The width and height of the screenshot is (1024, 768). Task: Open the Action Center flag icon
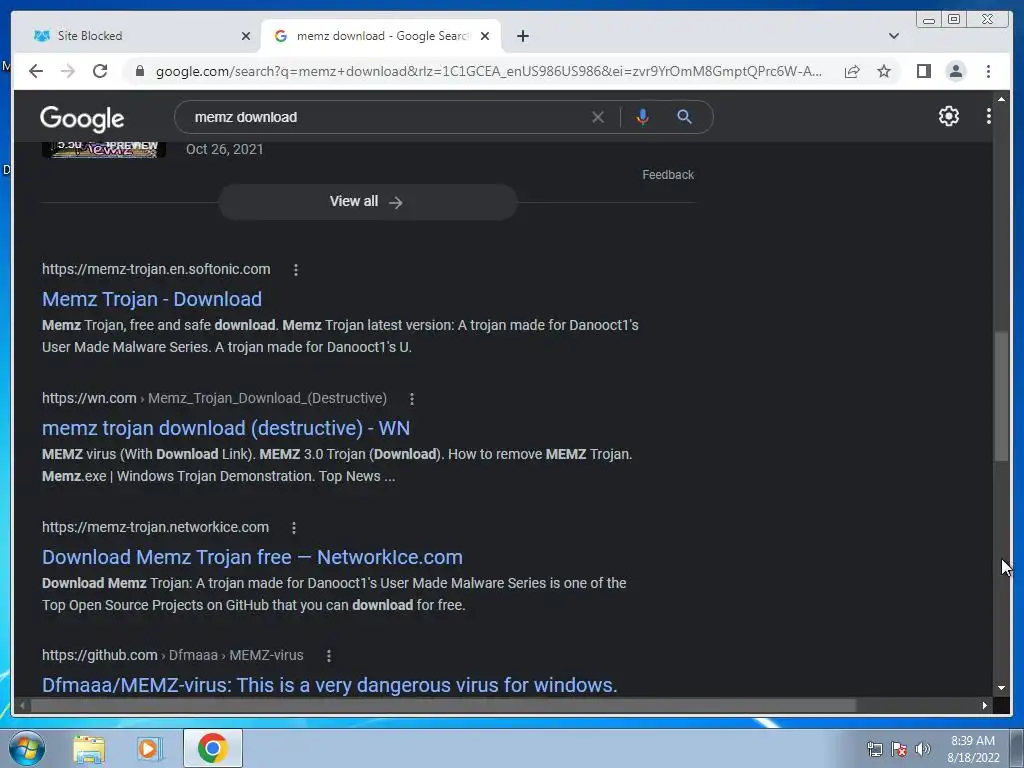(x=899, y=749)
